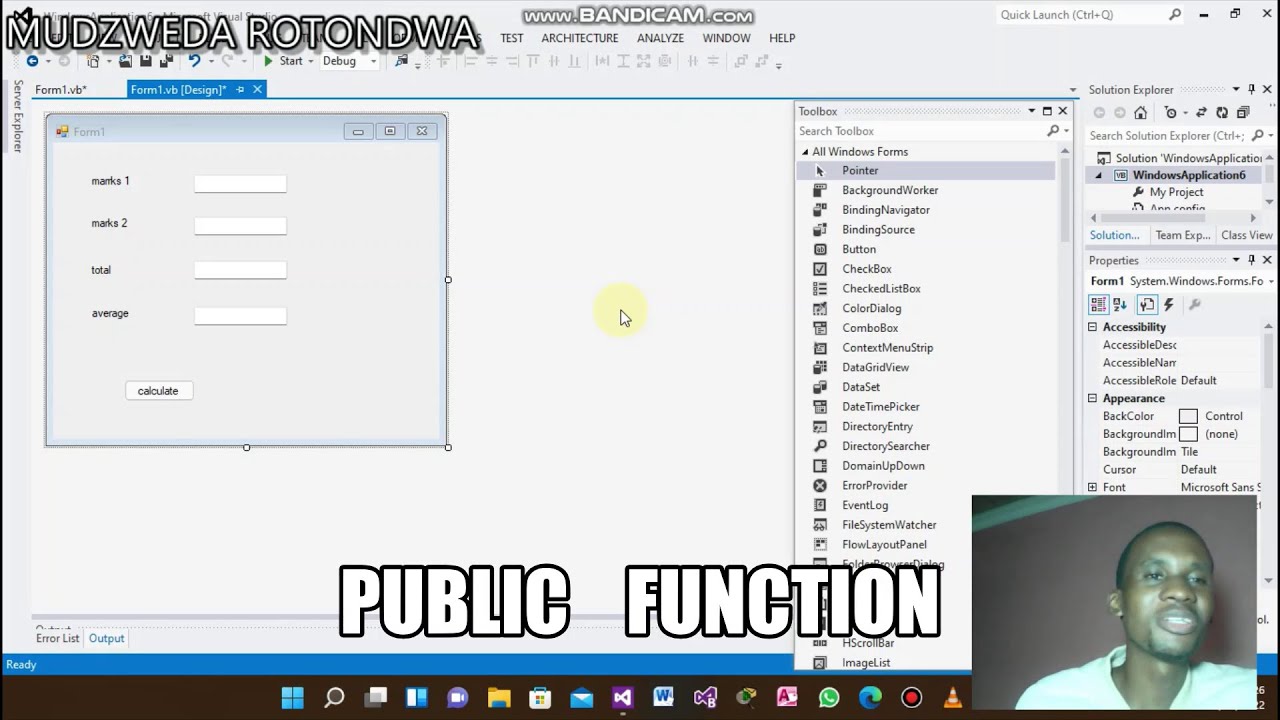The height and width of the screenshot is (720, 1280).
Task: Pick the Button control in Toolbox
Action: [925, 249]
